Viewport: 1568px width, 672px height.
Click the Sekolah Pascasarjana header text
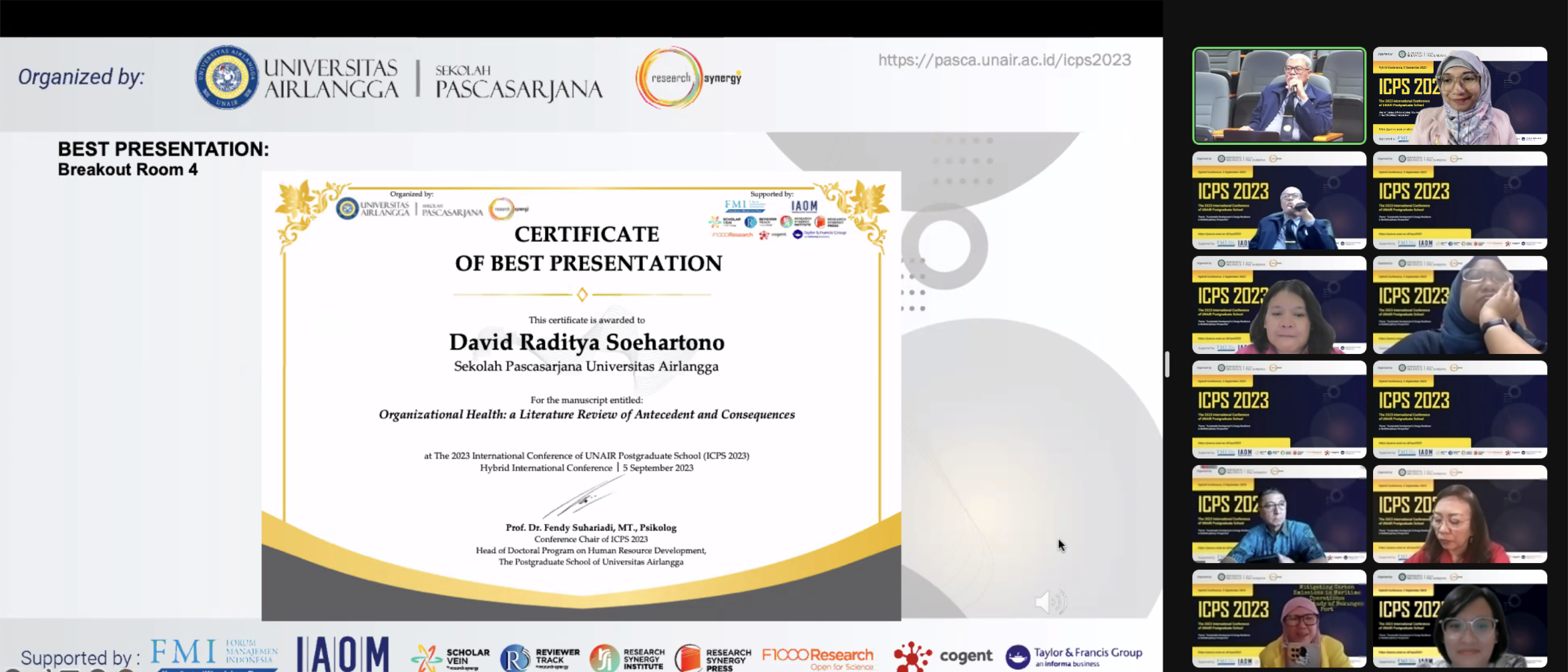pos(519,83)
